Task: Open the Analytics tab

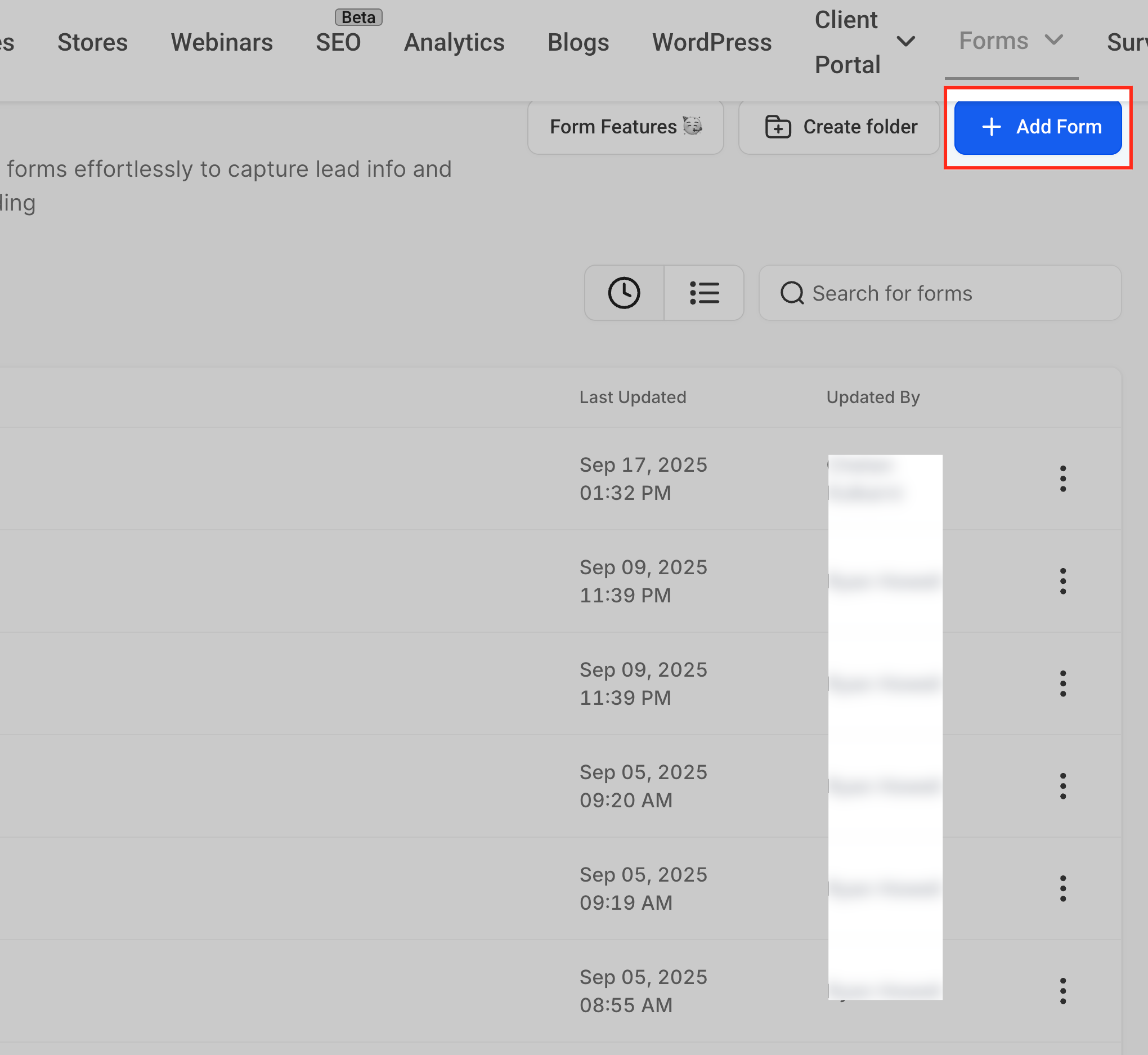Action: [454, 42]
